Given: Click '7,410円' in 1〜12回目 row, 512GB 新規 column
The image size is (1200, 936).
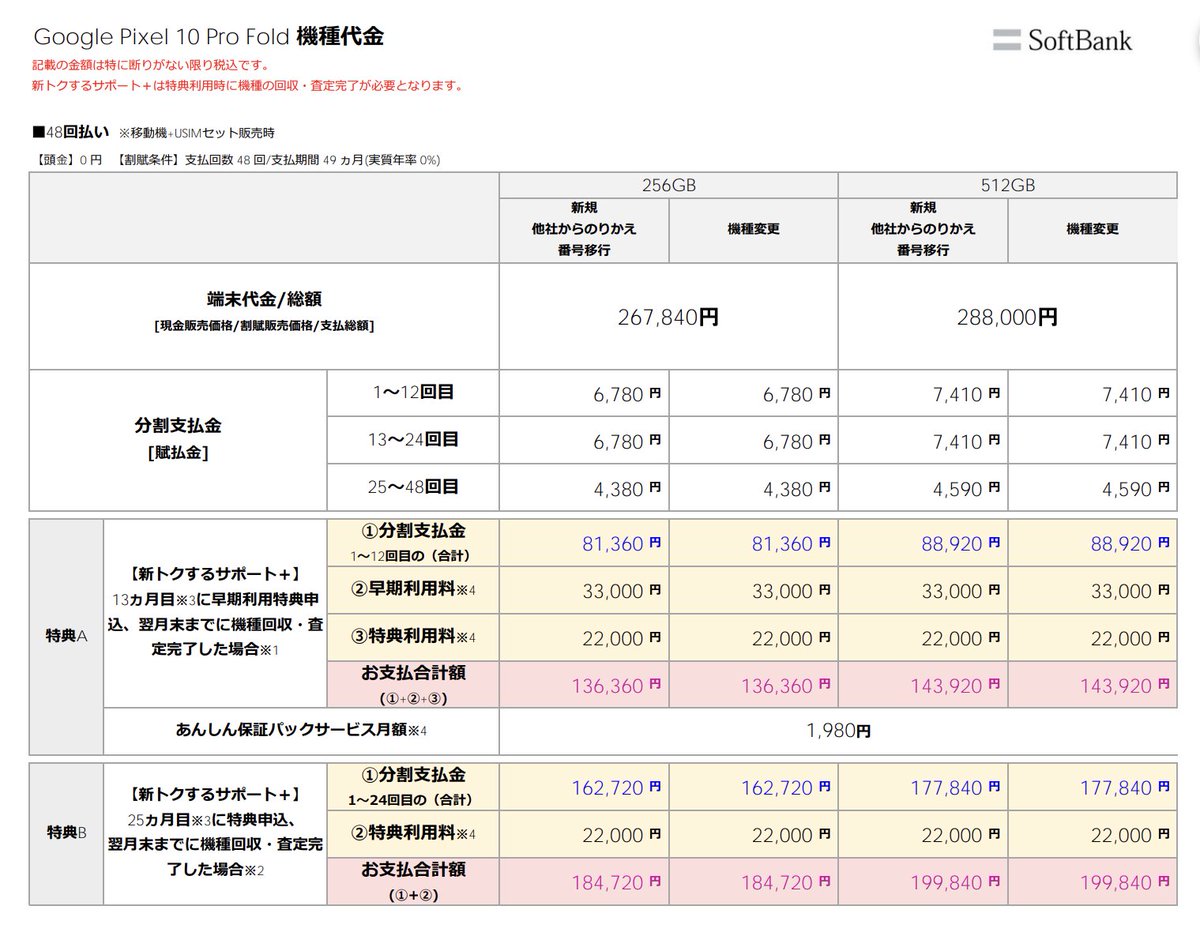Looking at the screenshot, I should [x=966, y=395].
